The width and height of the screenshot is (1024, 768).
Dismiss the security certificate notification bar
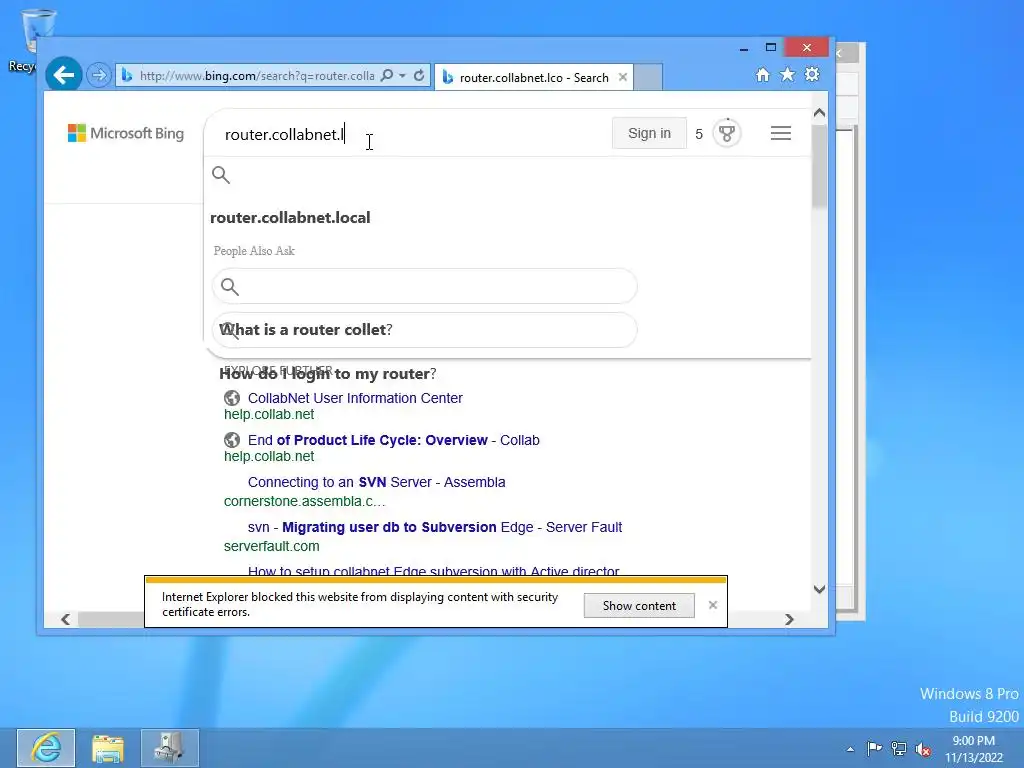click(713, 605)
